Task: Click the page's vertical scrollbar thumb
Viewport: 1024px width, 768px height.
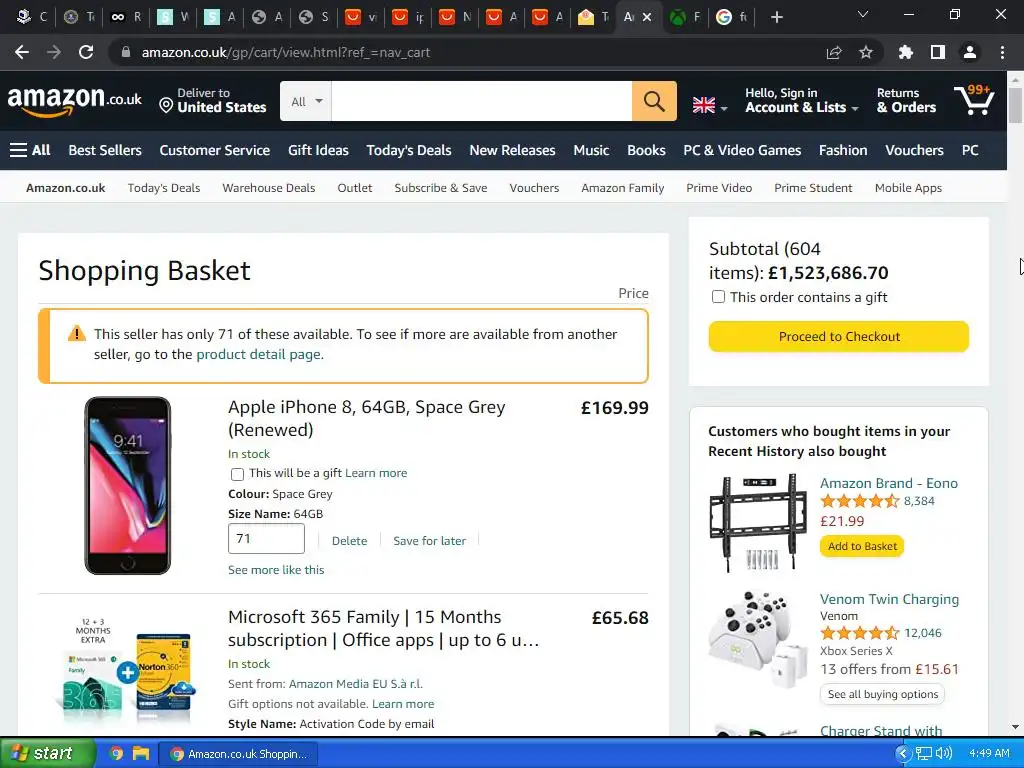Action: coord(1015,104)
